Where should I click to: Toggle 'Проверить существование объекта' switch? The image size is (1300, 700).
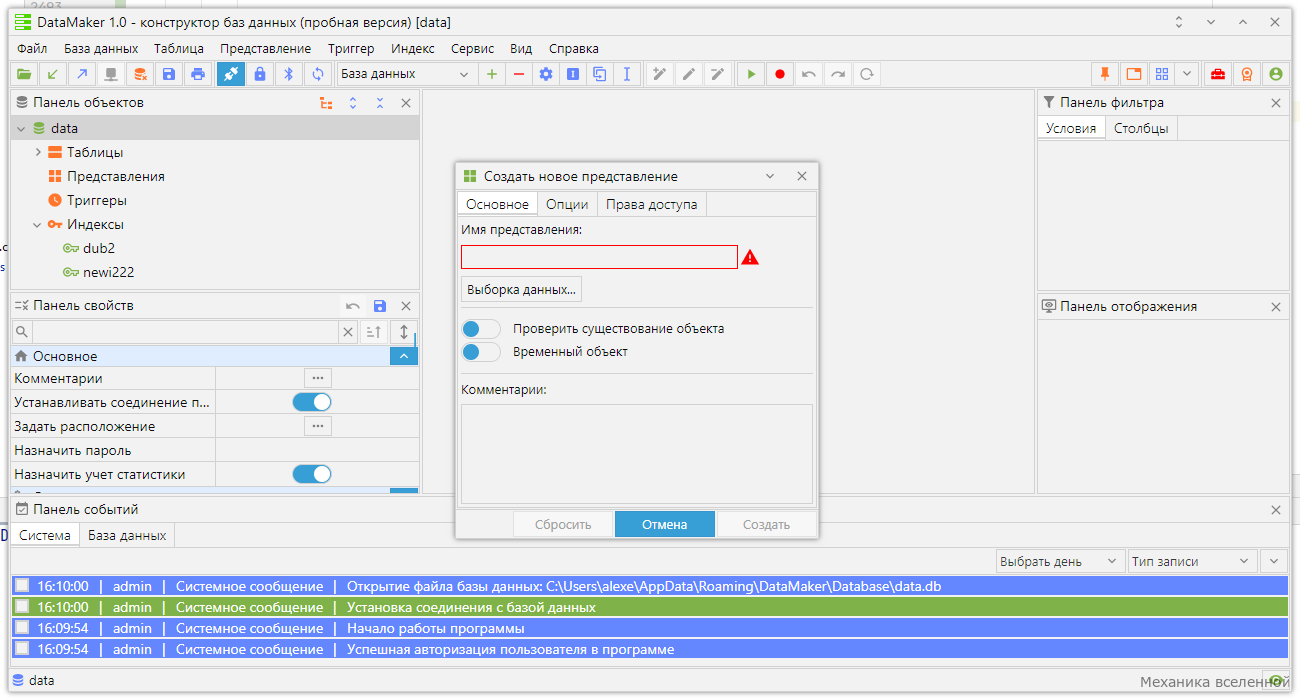[481, 329]
